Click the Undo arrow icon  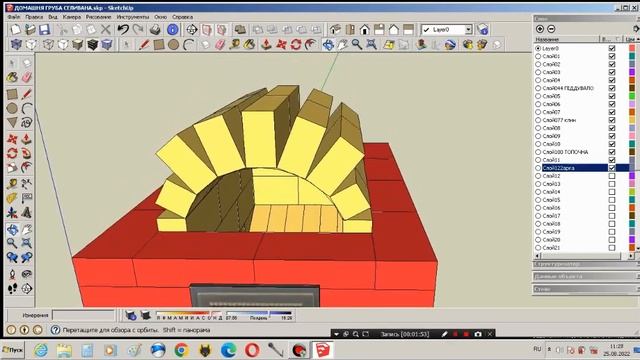[123, 29]
